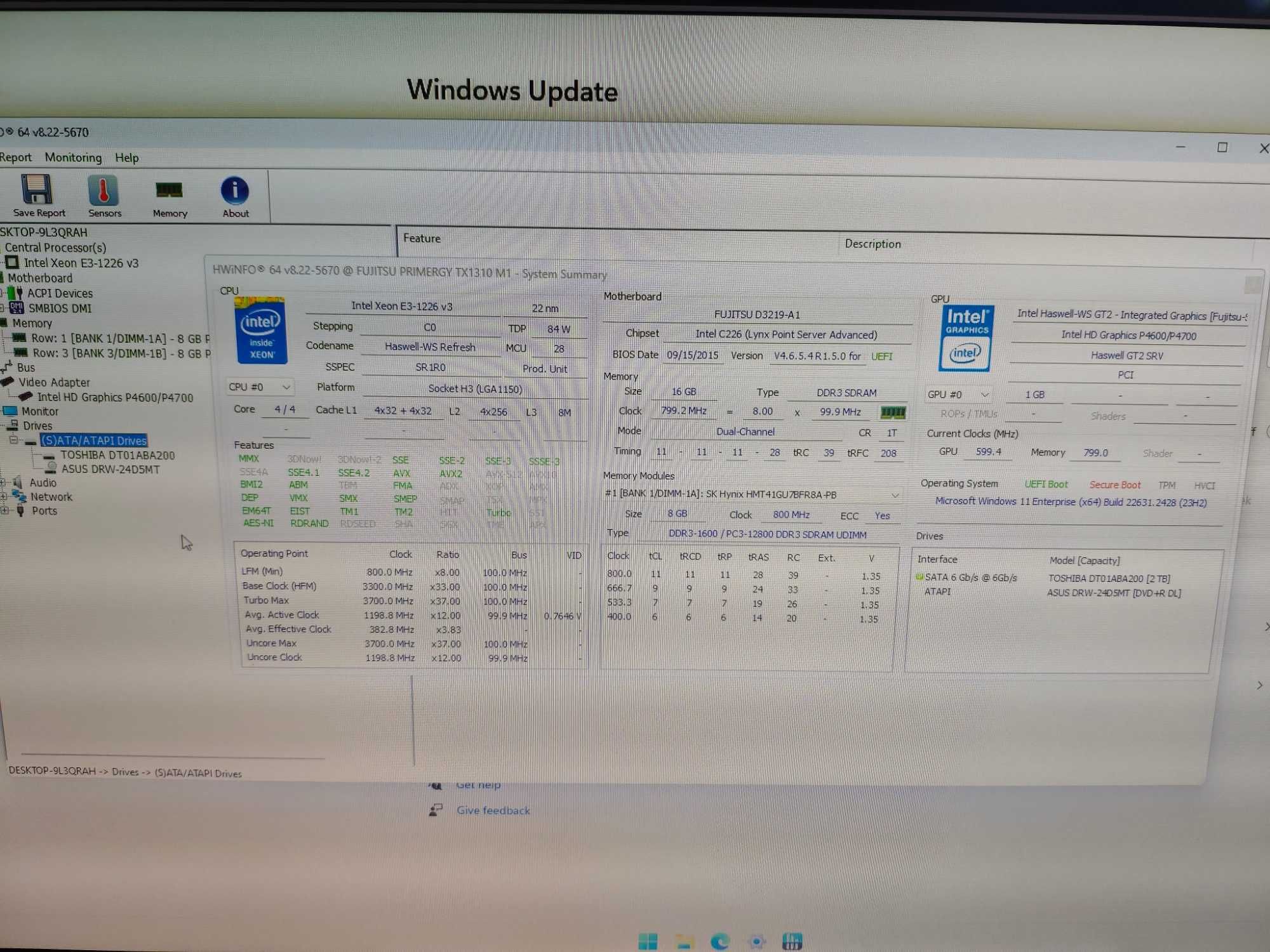The image size is (1270, 952).
Task: Select ACPI Devices in the tree
Action: pos(60,293)
